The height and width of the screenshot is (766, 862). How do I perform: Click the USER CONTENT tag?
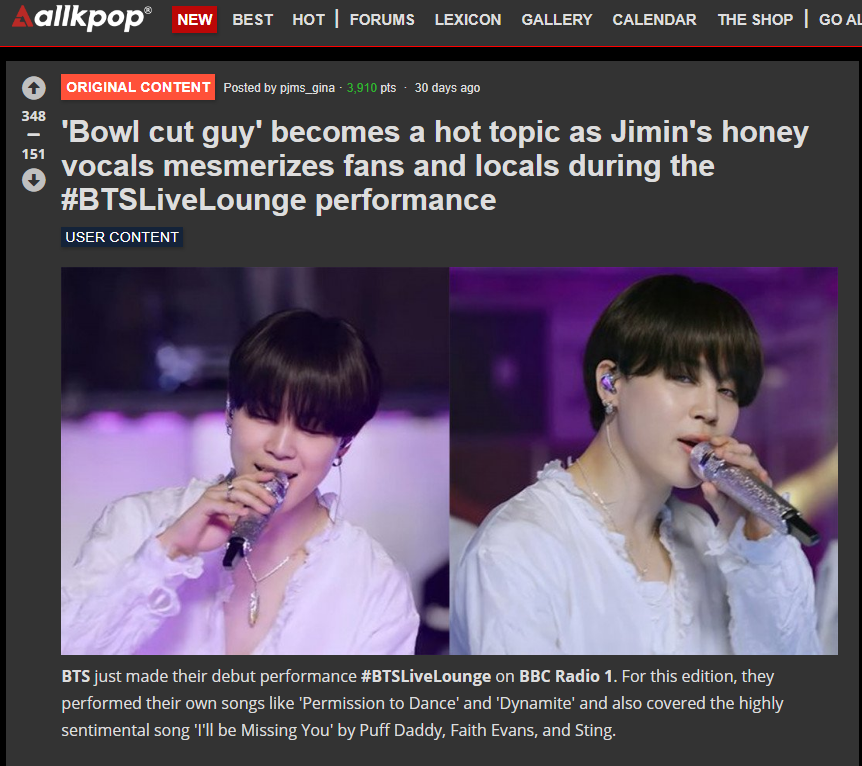[x=122, y=237]
